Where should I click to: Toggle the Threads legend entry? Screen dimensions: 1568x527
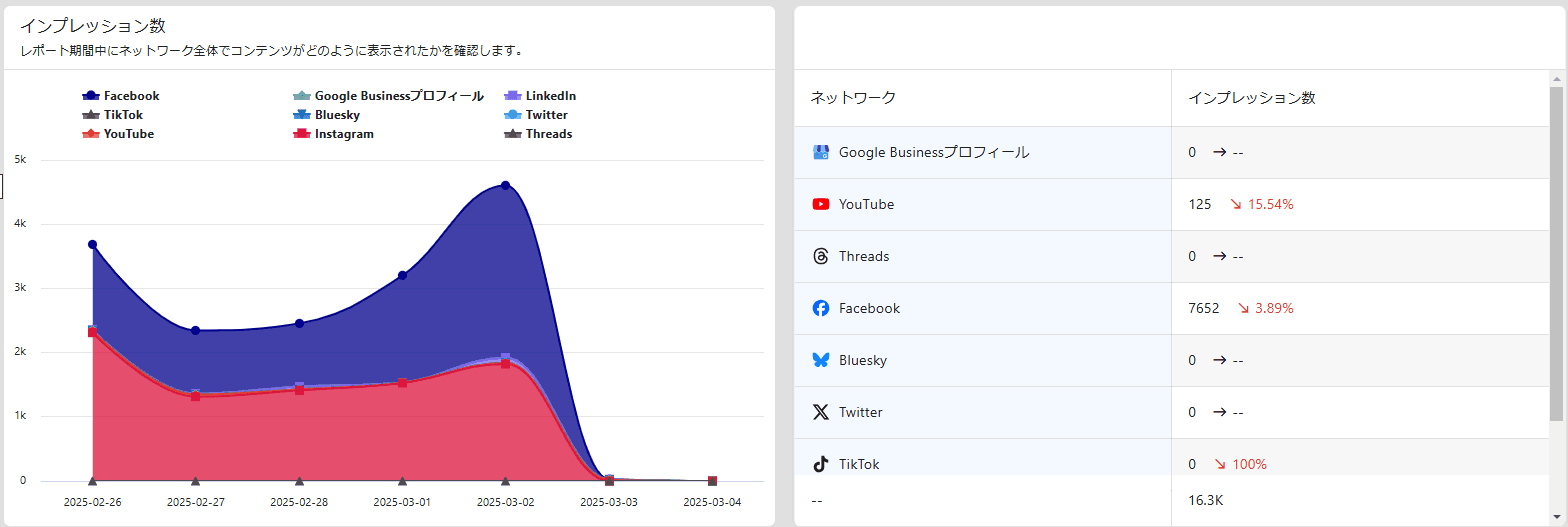(x=539, y=134)
